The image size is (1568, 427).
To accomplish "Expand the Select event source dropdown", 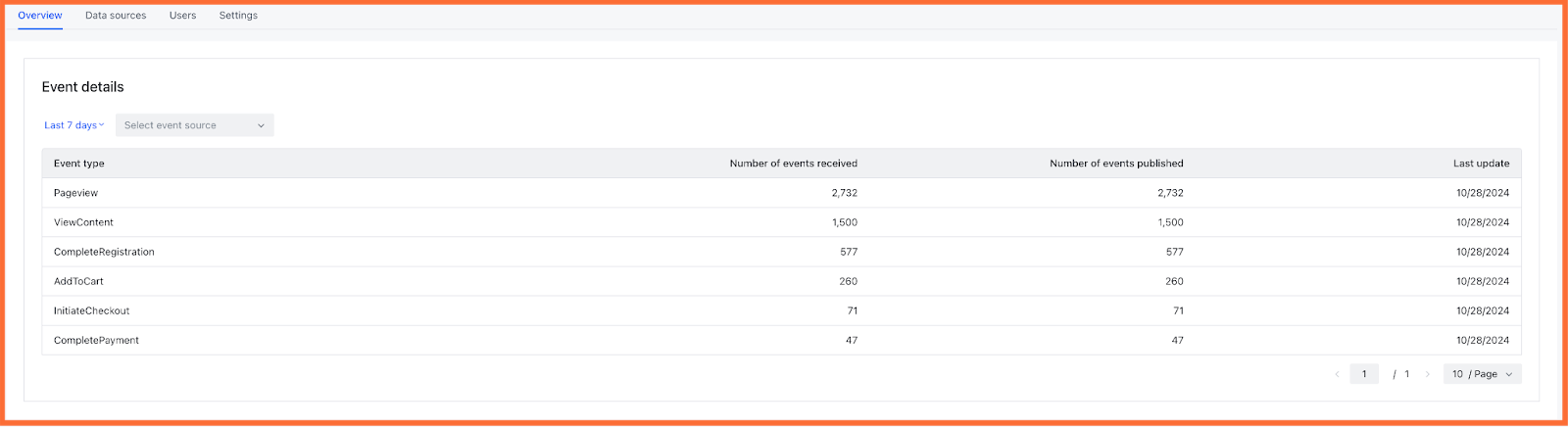I will 195,125.
